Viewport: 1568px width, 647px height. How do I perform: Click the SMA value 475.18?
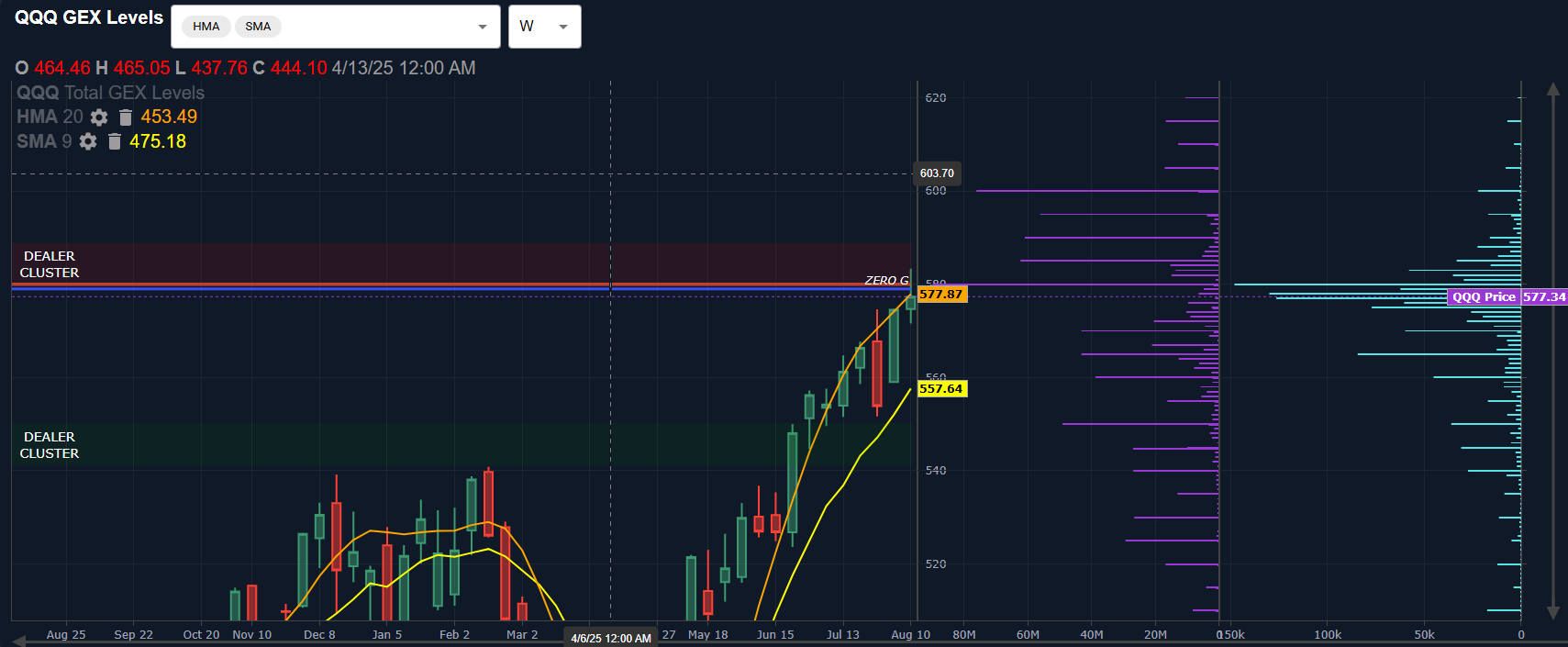click(158, 141)
